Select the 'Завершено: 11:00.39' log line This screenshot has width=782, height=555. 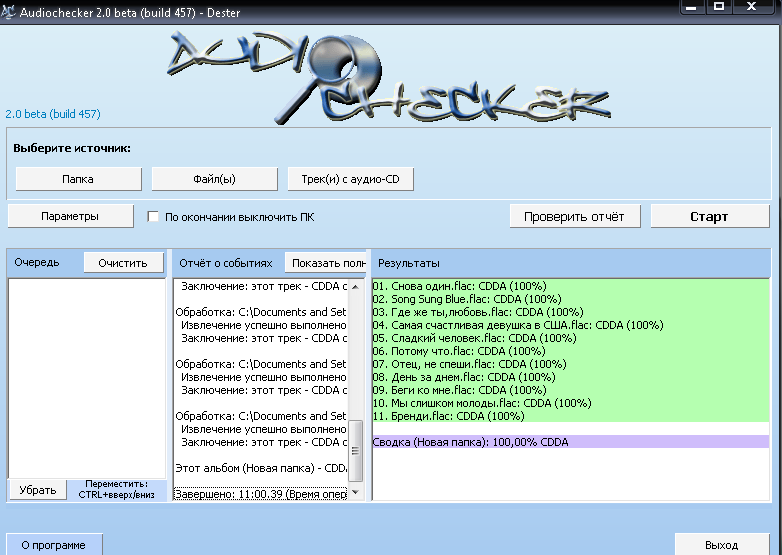260,493
